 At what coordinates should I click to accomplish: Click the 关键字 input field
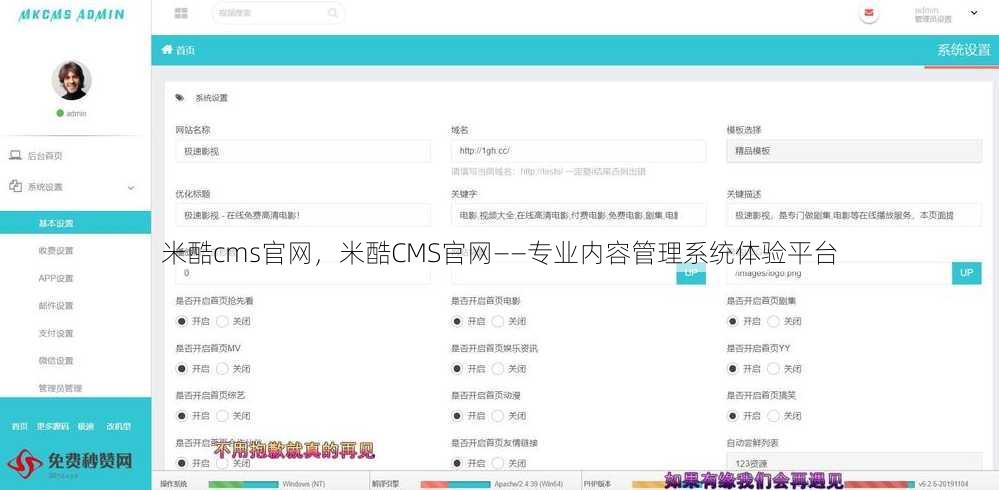pyautogui.click(x=579, y=215)
